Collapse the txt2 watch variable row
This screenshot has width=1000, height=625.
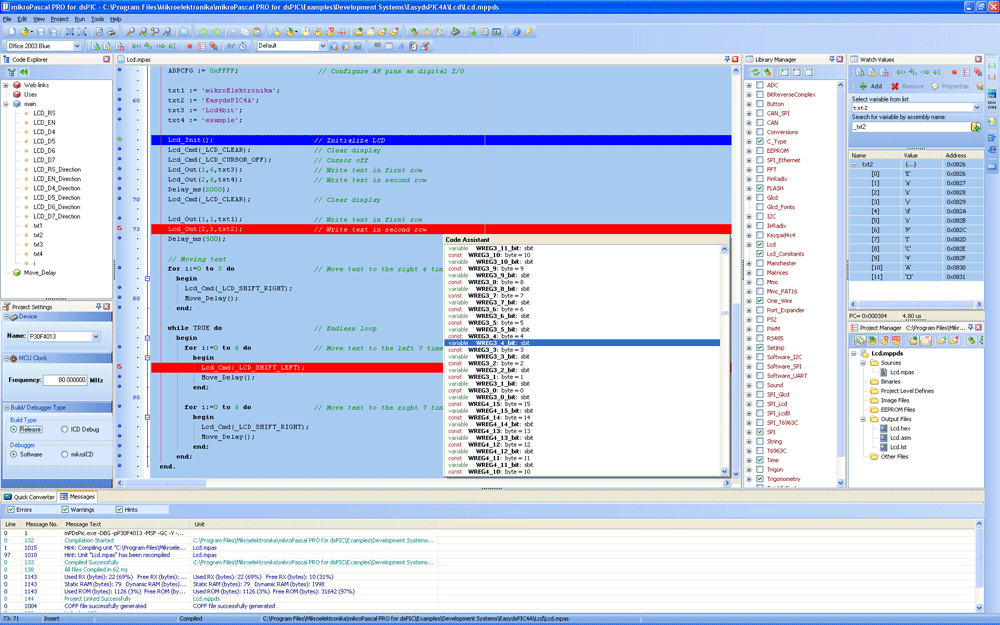click(x=853, y=164)
